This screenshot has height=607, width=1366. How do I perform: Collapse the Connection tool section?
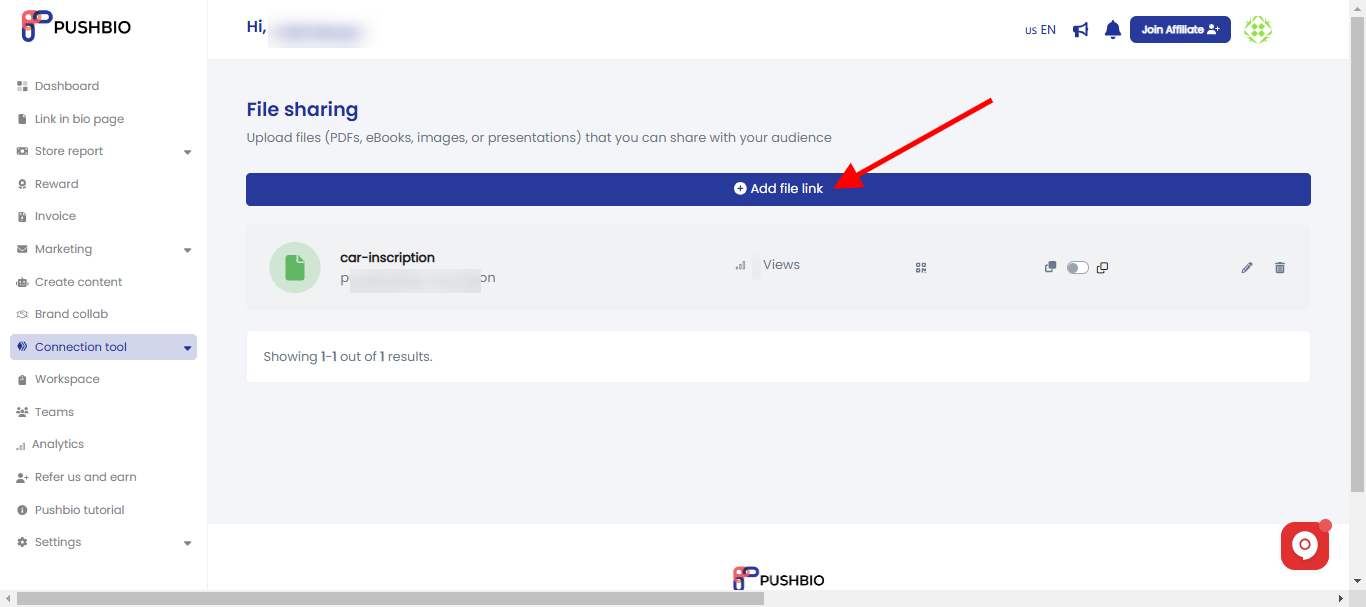pyautogui.click(x=103, y=346)
